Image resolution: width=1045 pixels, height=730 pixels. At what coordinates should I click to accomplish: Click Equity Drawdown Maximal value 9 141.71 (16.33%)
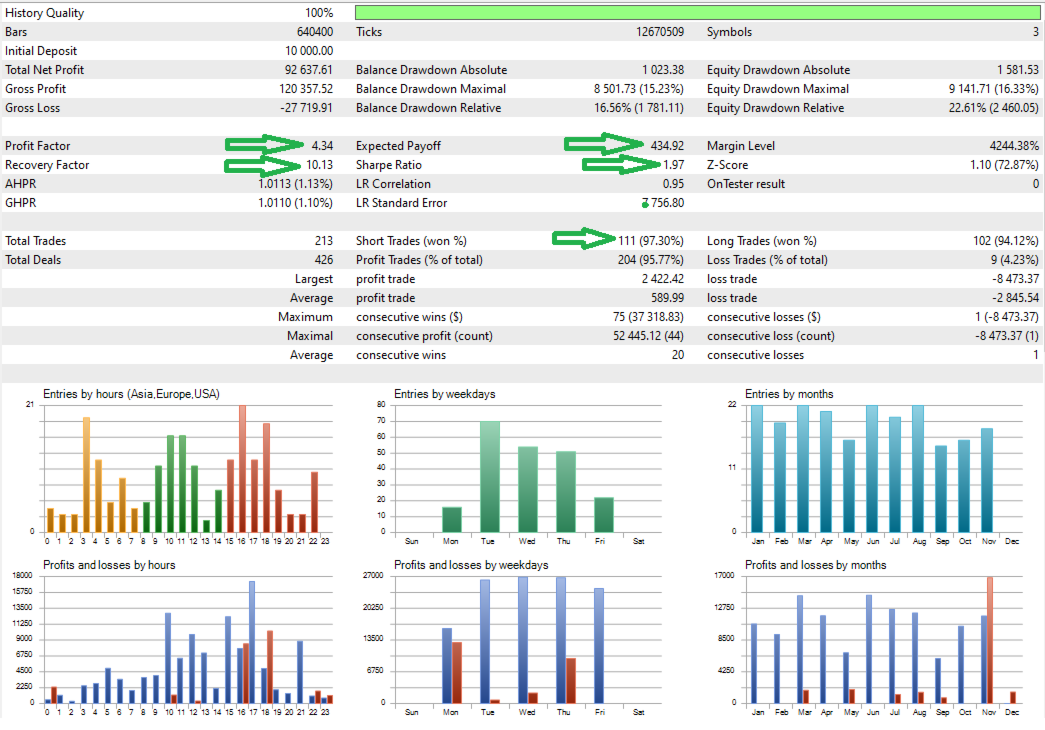click(994, 89)
